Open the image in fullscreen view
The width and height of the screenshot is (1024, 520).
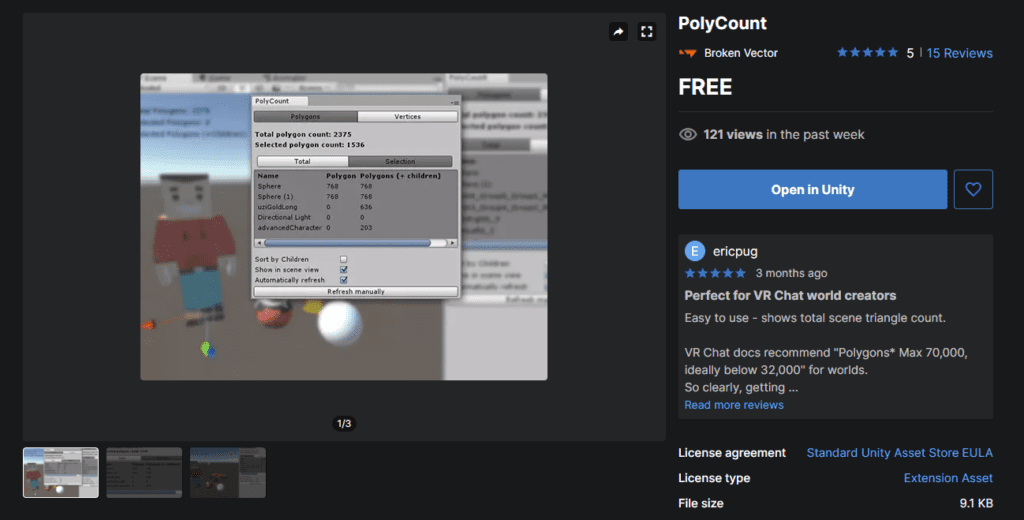point(647,31)
